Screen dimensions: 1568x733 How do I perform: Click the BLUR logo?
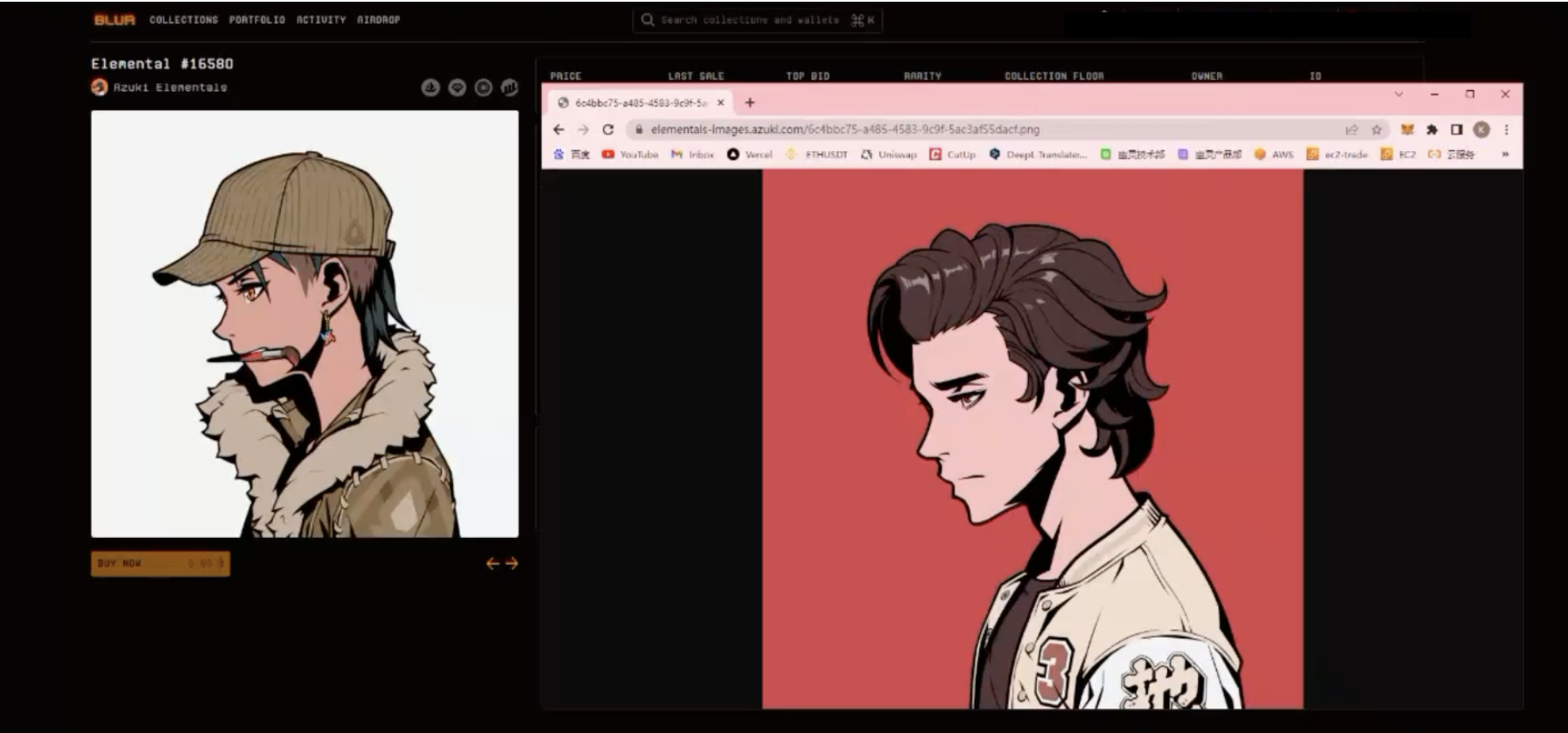pos(114,20)
